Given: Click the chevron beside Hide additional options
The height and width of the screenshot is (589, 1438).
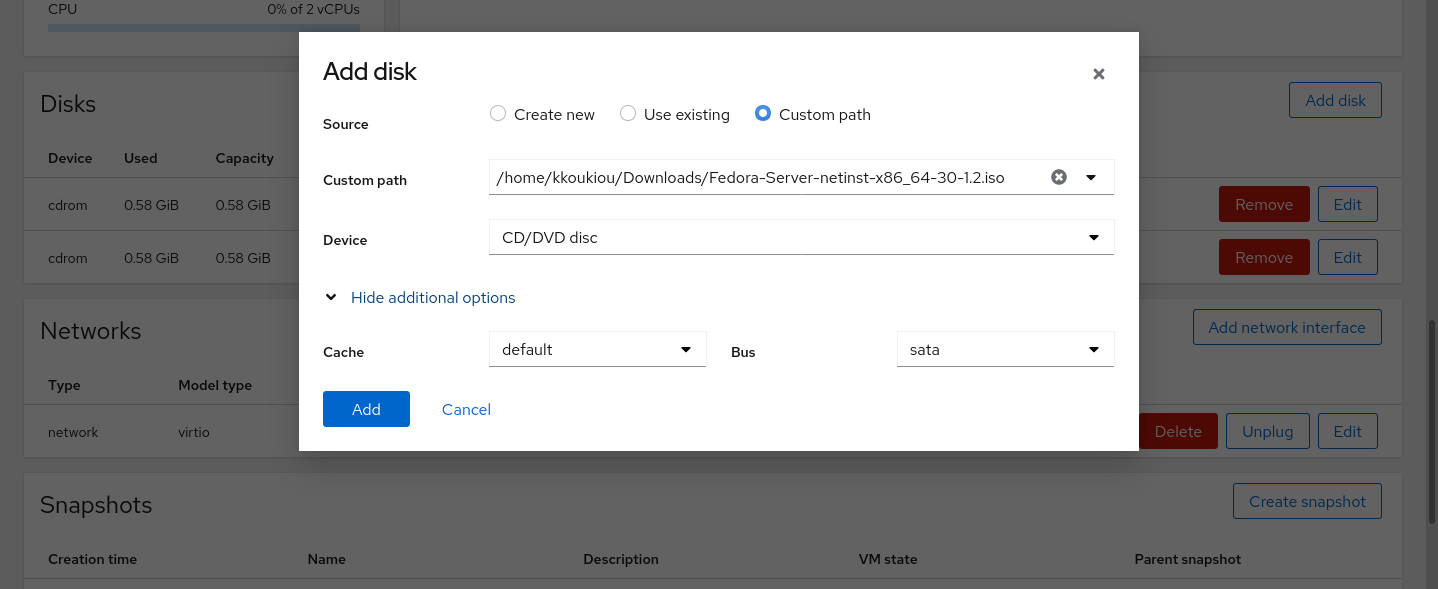Looking at the screenshot, I should coord(331,297).
